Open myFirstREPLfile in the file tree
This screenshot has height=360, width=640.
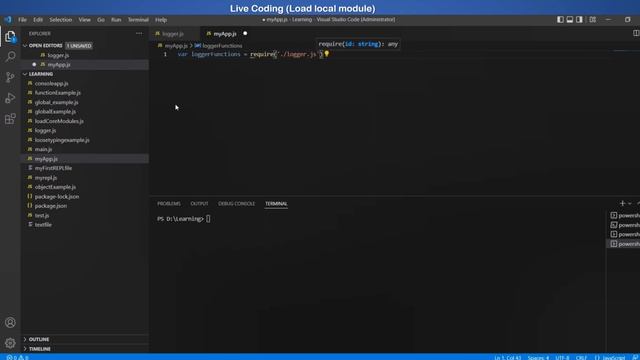[53, 168]
